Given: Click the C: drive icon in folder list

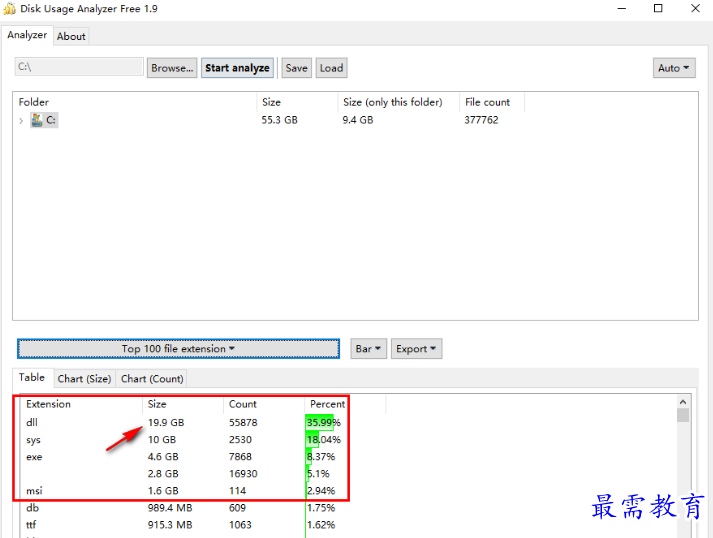Looking at the screenshot, I should (37, 120).
